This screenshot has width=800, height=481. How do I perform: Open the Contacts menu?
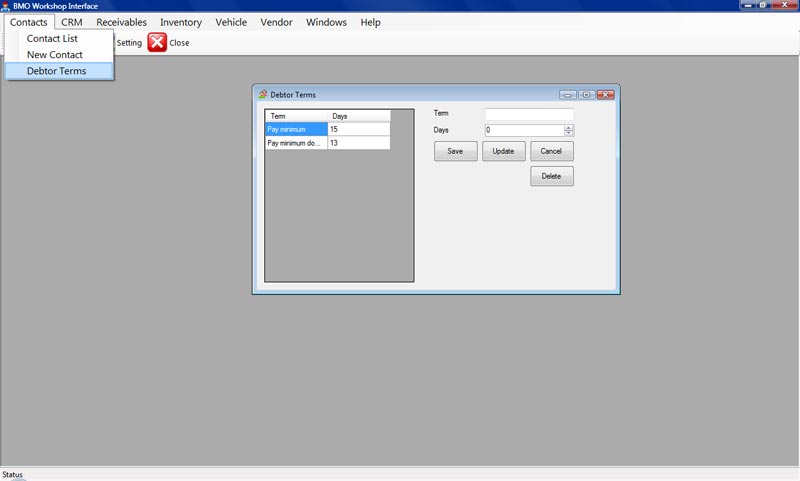coord(29,22)
